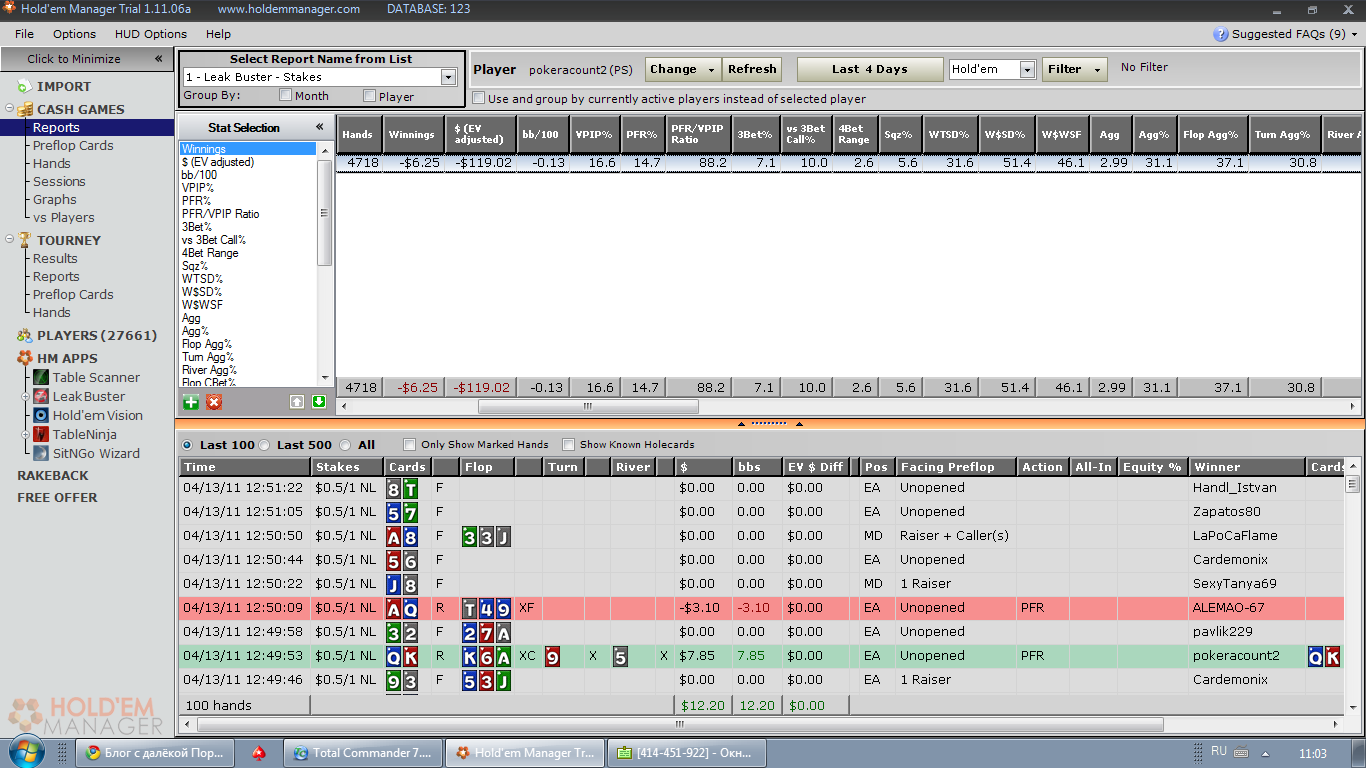Open LeakBuster app icon
This screenshot has height=768, width=1366.
(41, 397)
